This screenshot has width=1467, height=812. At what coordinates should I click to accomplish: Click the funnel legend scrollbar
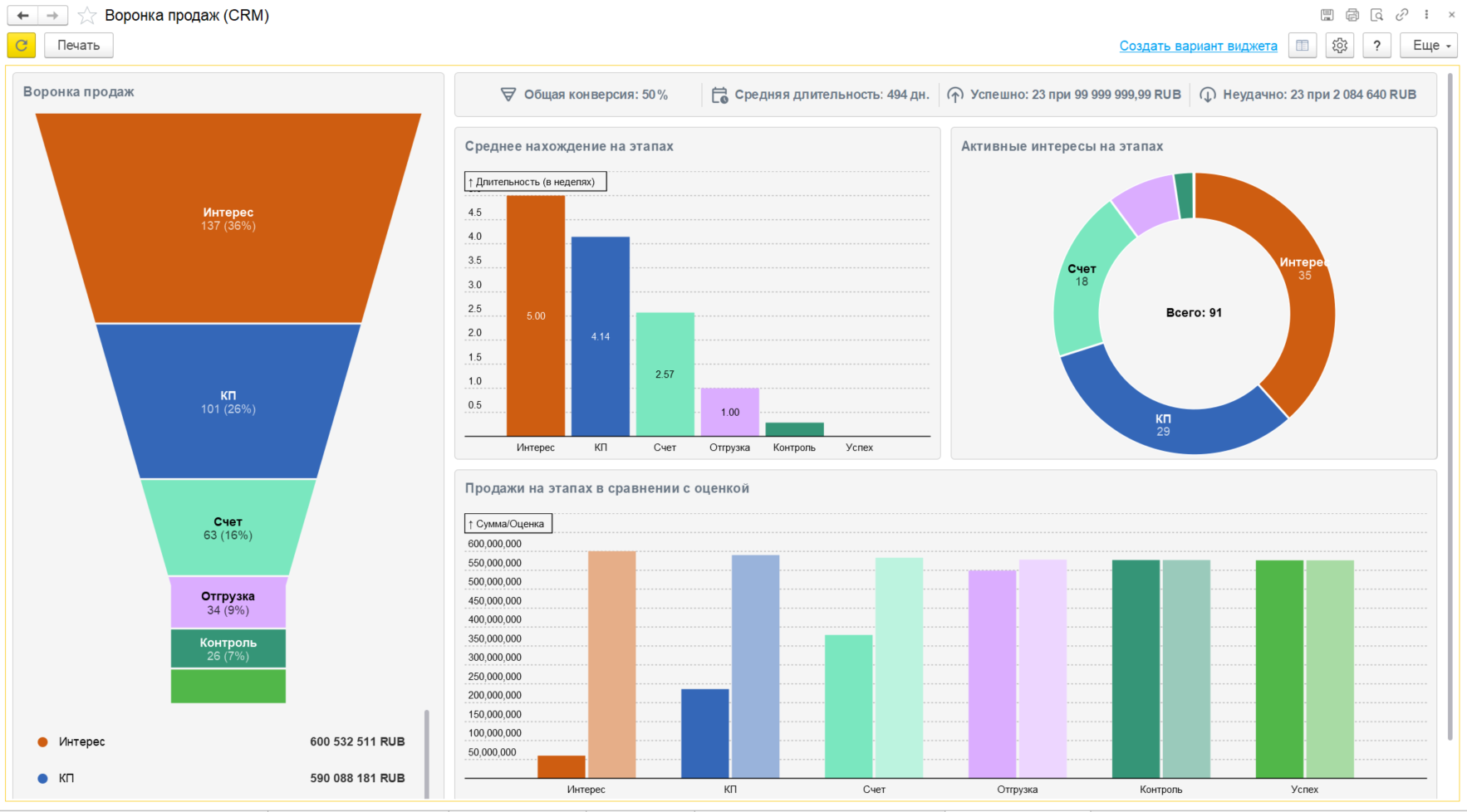tap(427, 751)
